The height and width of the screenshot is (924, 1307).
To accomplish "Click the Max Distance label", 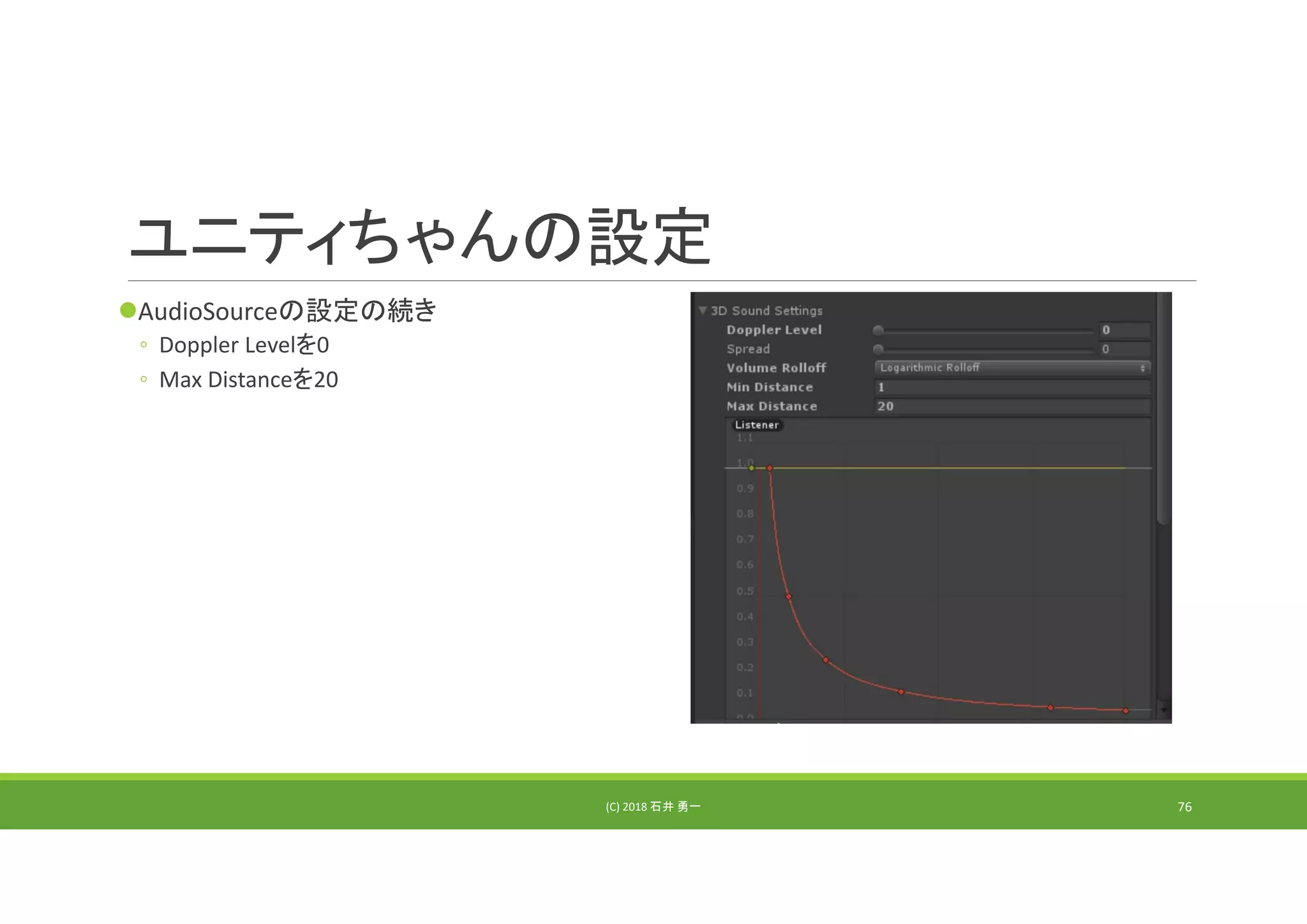I will pos(772,406).
